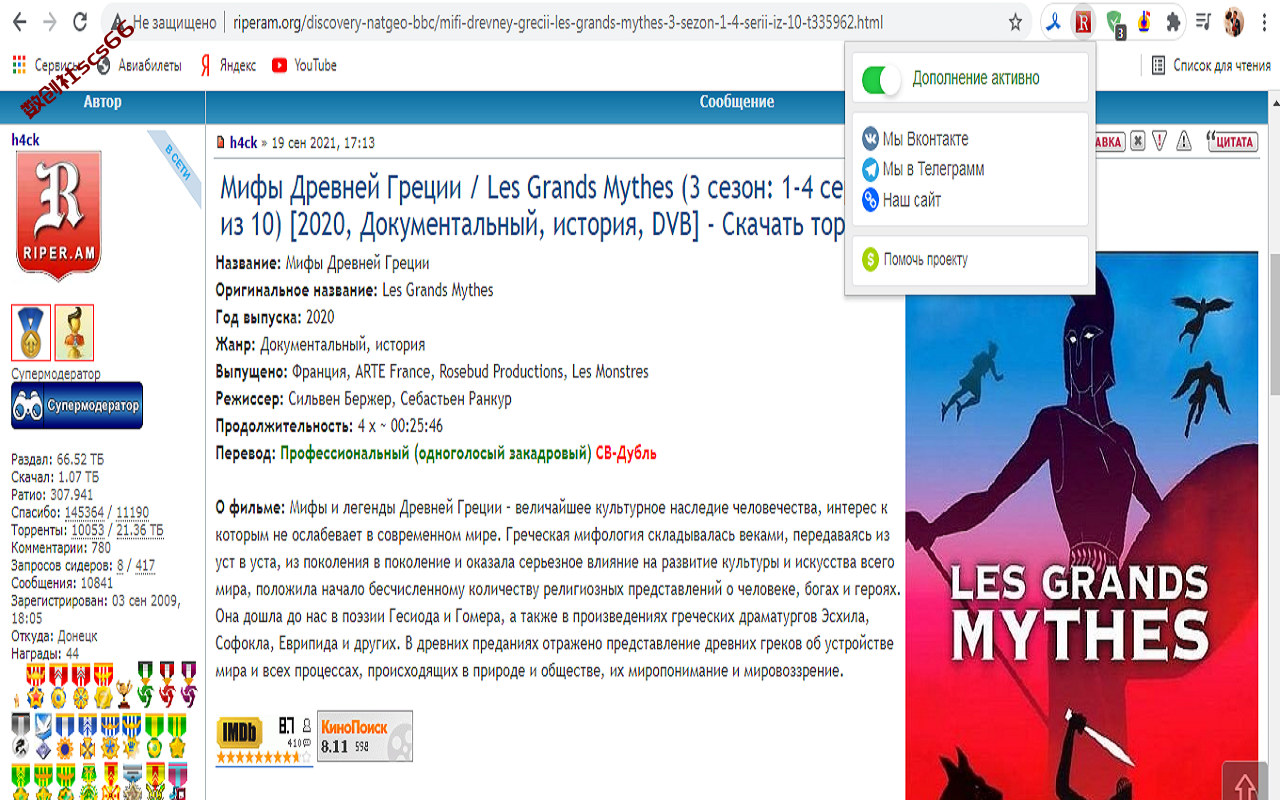This screenshot has height=800, width=1280.
Task: Click the X delete post icon
Action: [x=1138, y=141]
